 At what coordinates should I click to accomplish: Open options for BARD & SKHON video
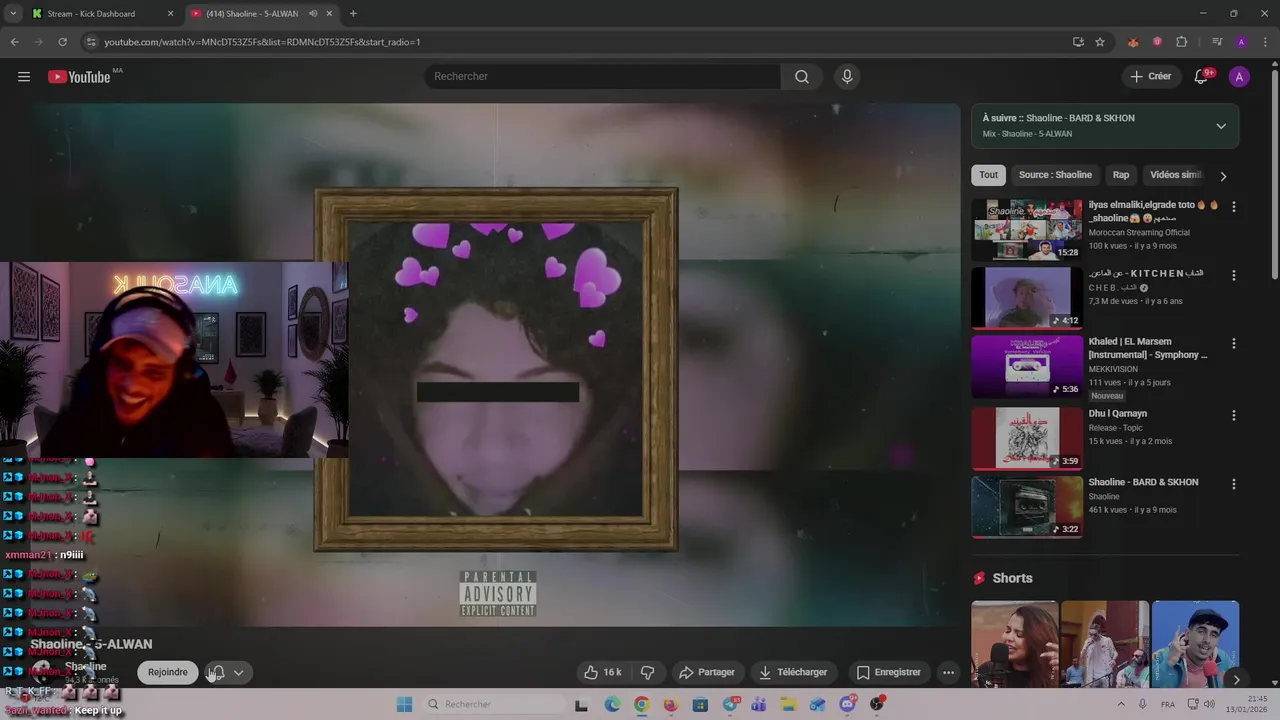point(1233,483)
